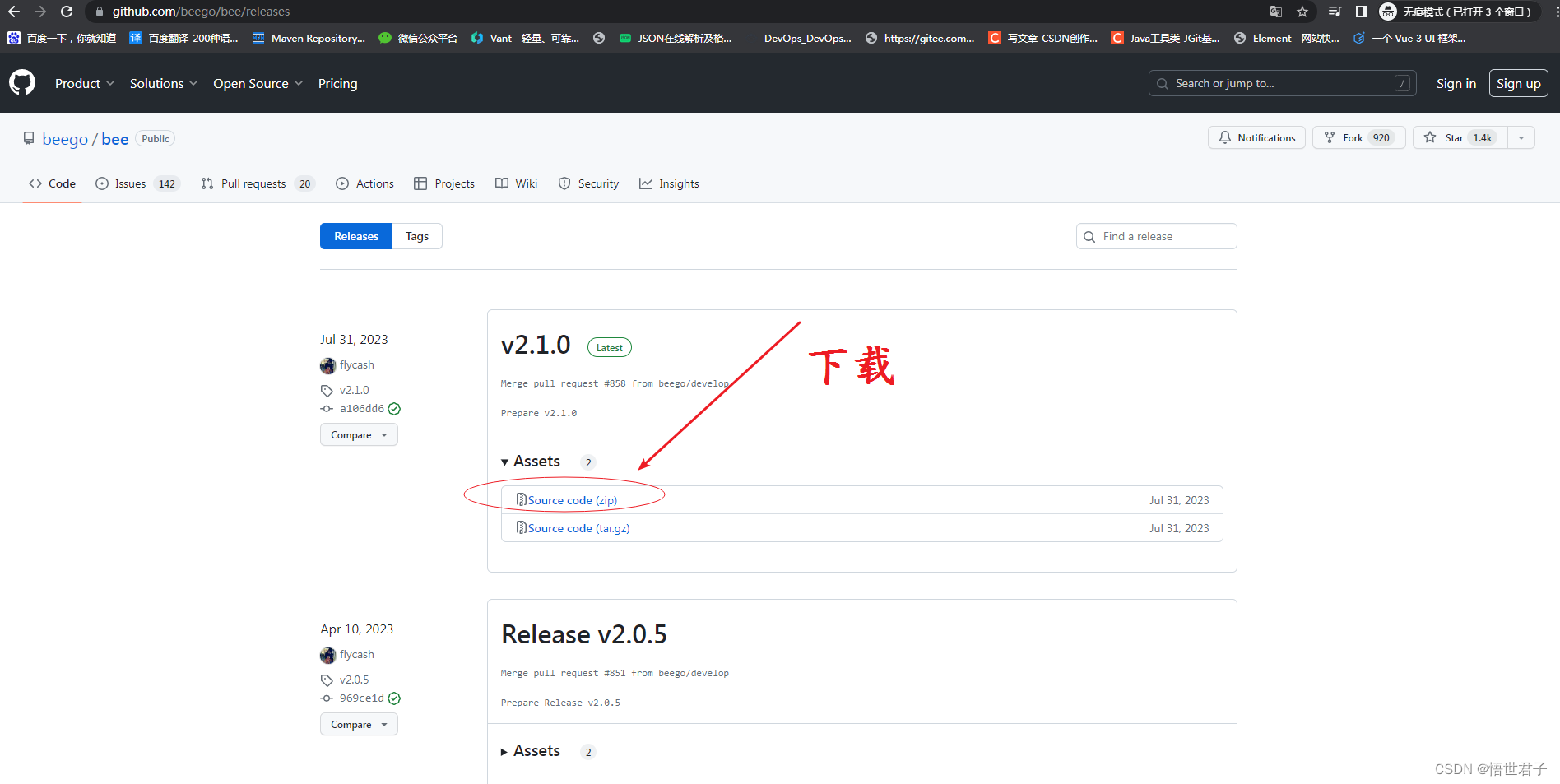The width and height of the screenshot is (1560, 784).
Task: Open the 写文章-CSDN创作 bookmark
Action: 1042,38
